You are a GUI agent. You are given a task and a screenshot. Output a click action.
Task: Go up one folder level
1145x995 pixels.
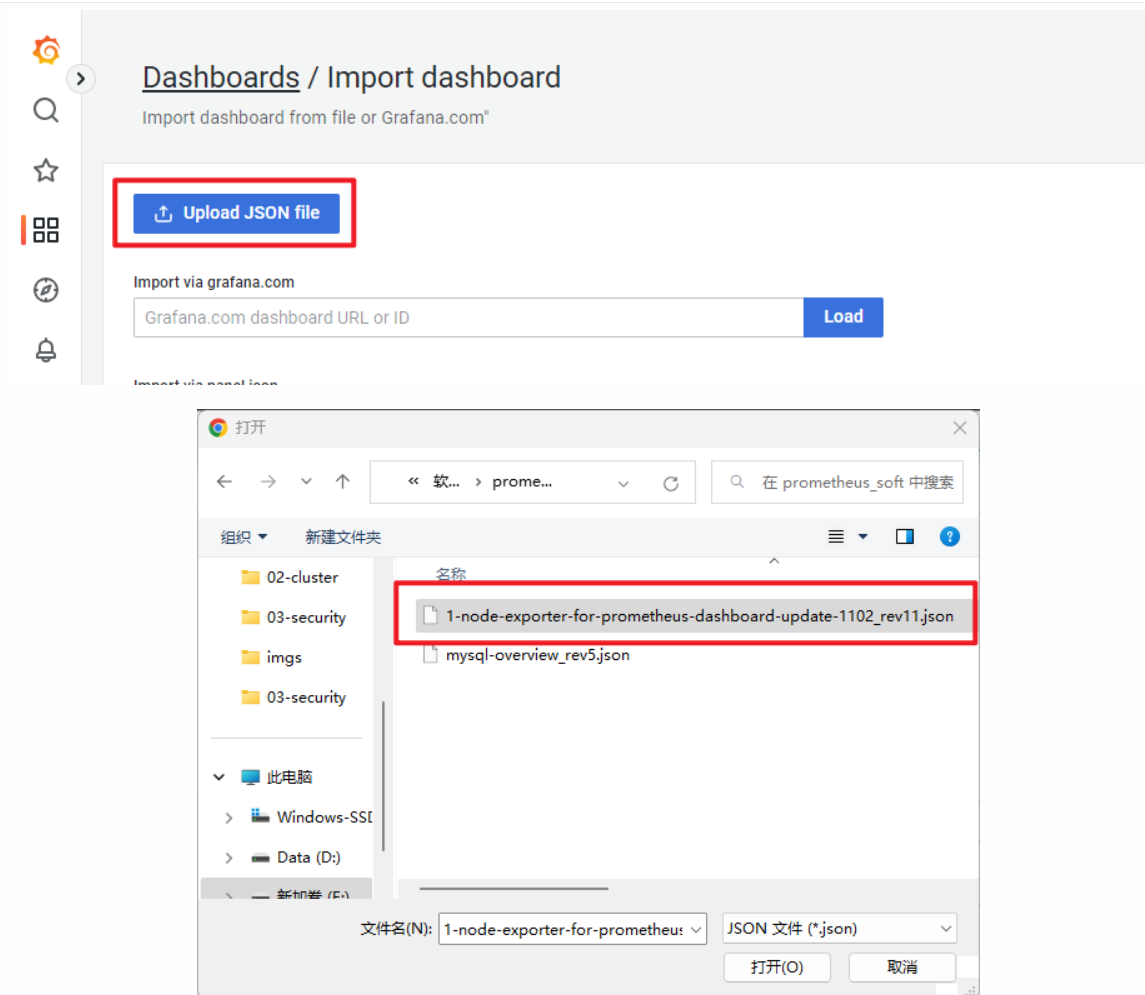click(x=342, y=482)
